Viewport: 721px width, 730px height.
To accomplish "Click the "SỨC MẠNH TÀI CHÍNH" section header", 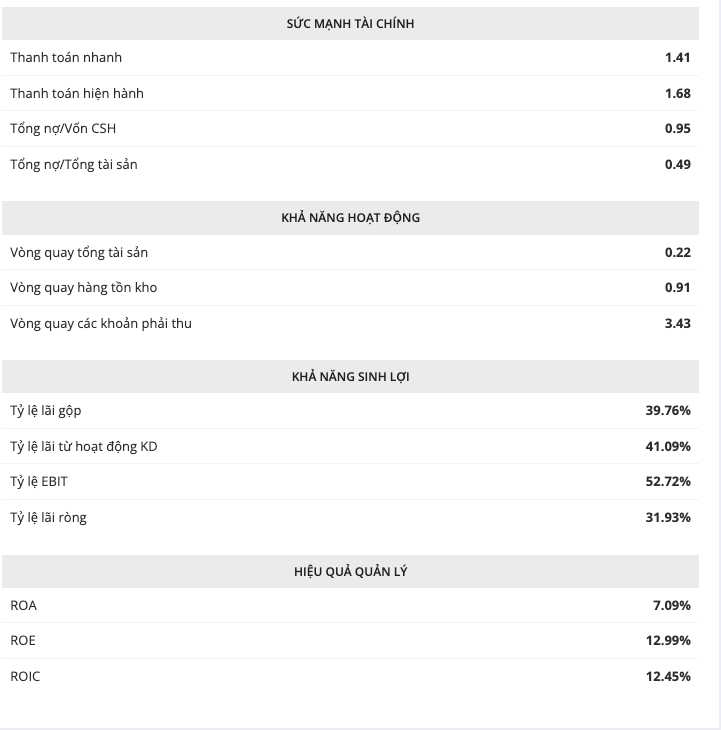I will pyautogui.click(x=350, y=24).
